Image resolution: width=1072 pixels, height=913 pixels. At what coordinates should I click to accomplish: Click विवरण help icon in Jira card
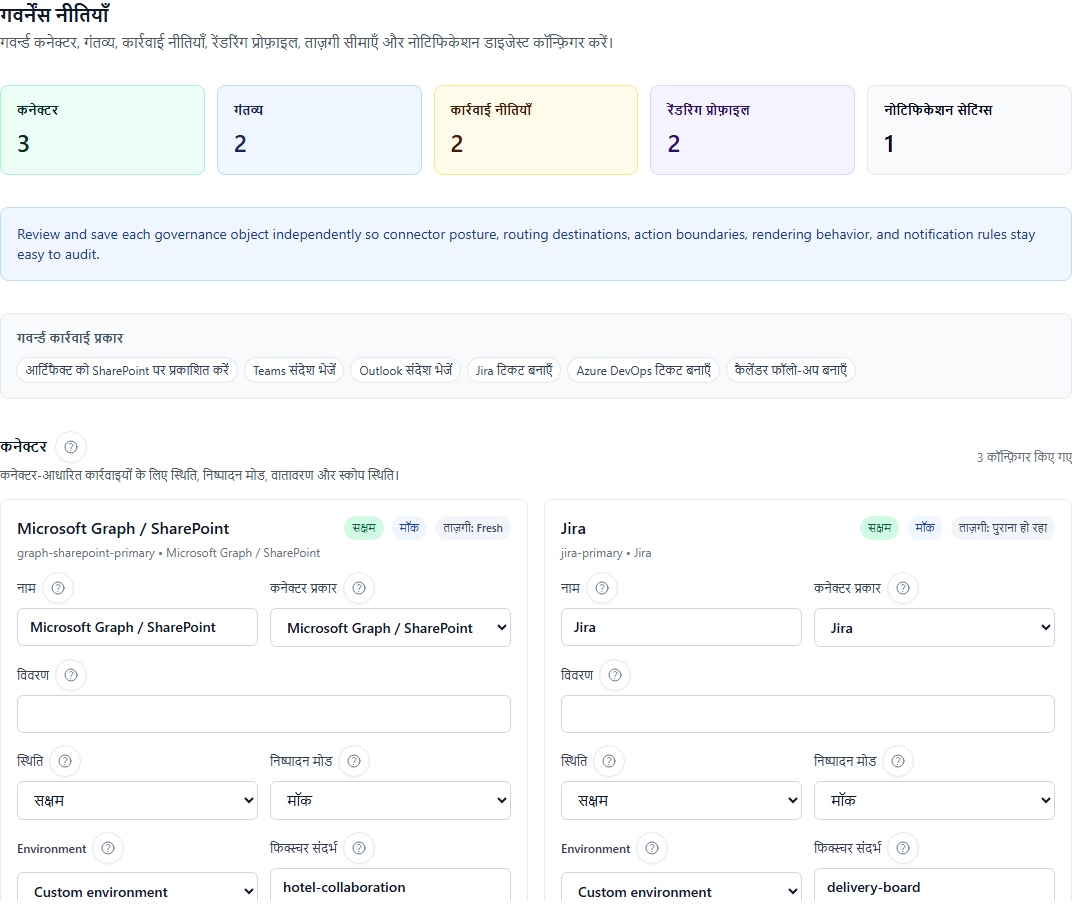(x=615, y=675)
